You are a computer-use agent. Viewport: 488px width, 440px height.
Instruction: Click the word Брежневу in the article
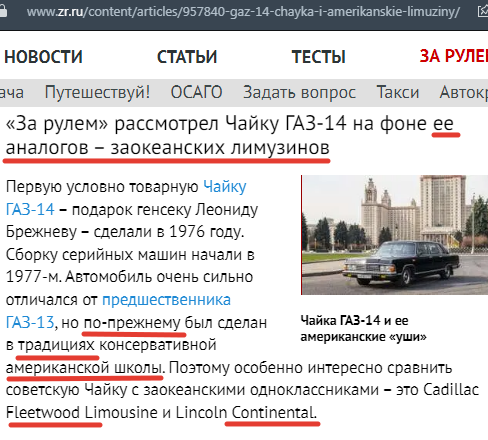tap(41, 232)
